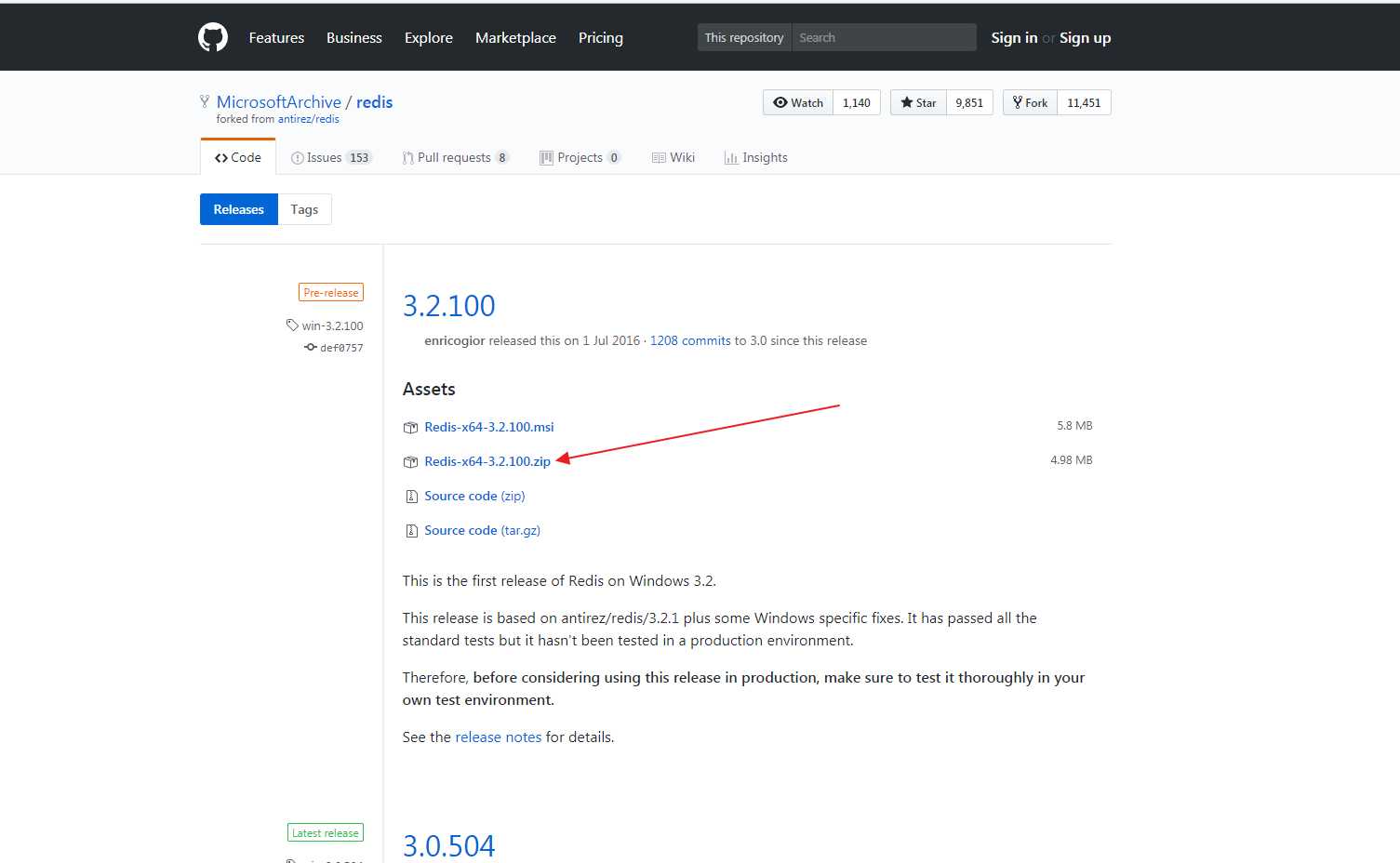
Task: Select the Releases button
Action: 239,209
